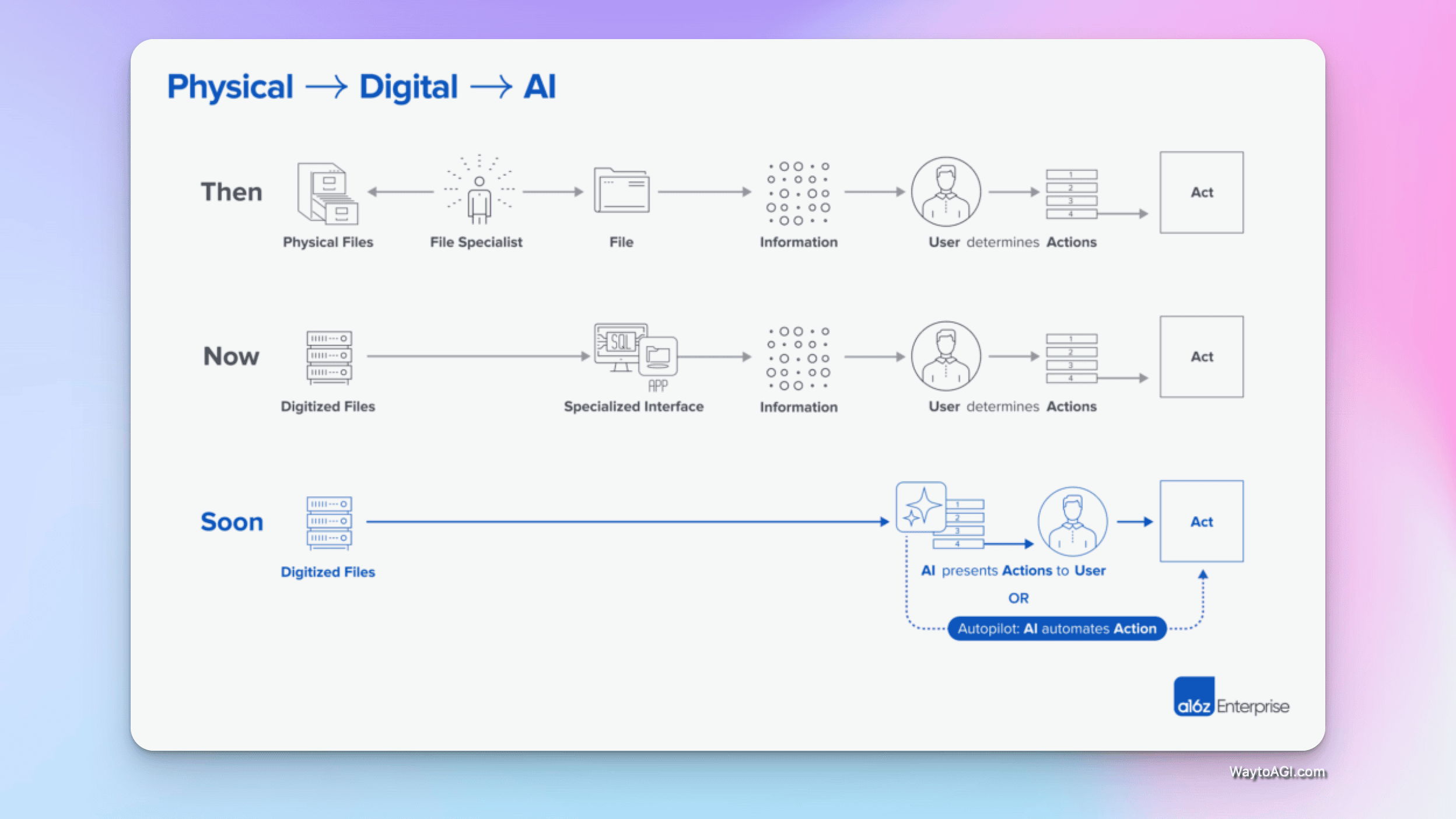The height and width of the screenshot is (819, 1456).
Task: Click the Now row Digitized Files server icon
Action: tap(329, 357)
